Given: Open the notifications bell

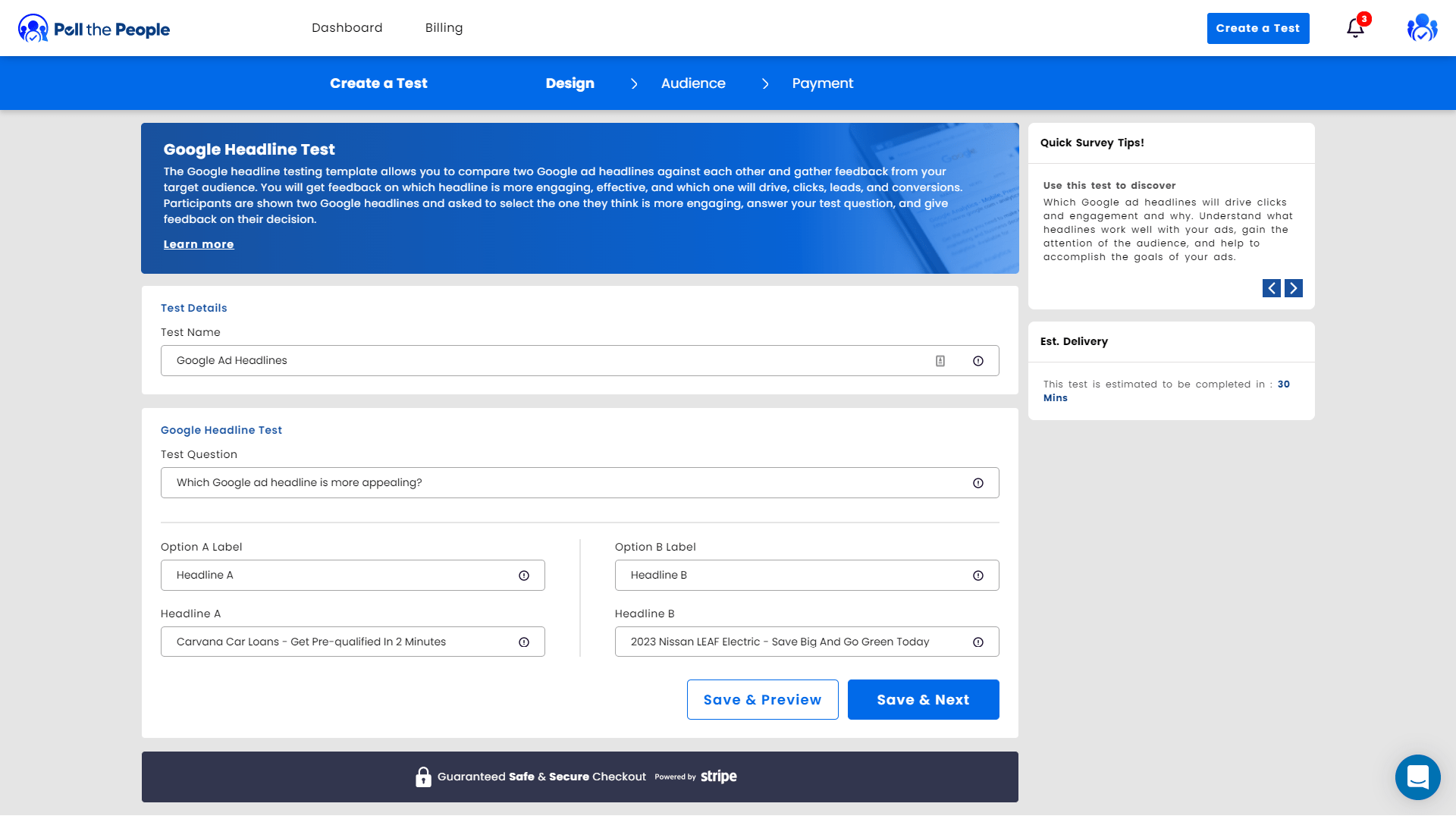Looking at the screenshot, I should [1355, 28].
